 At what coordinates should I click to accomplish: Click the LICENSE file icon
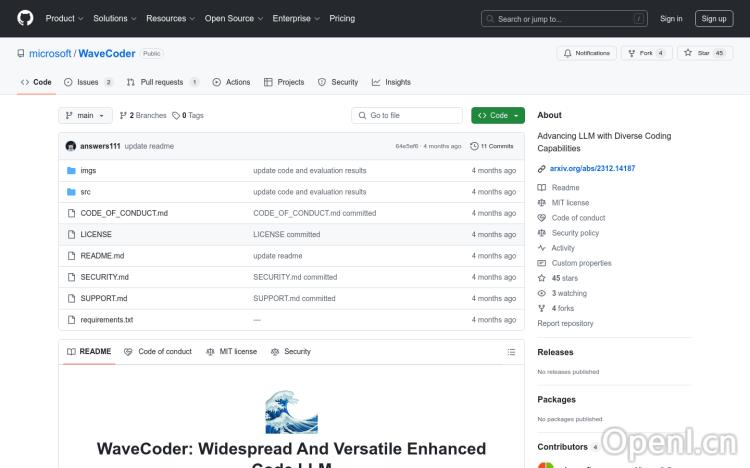click(x=71, y=234)
